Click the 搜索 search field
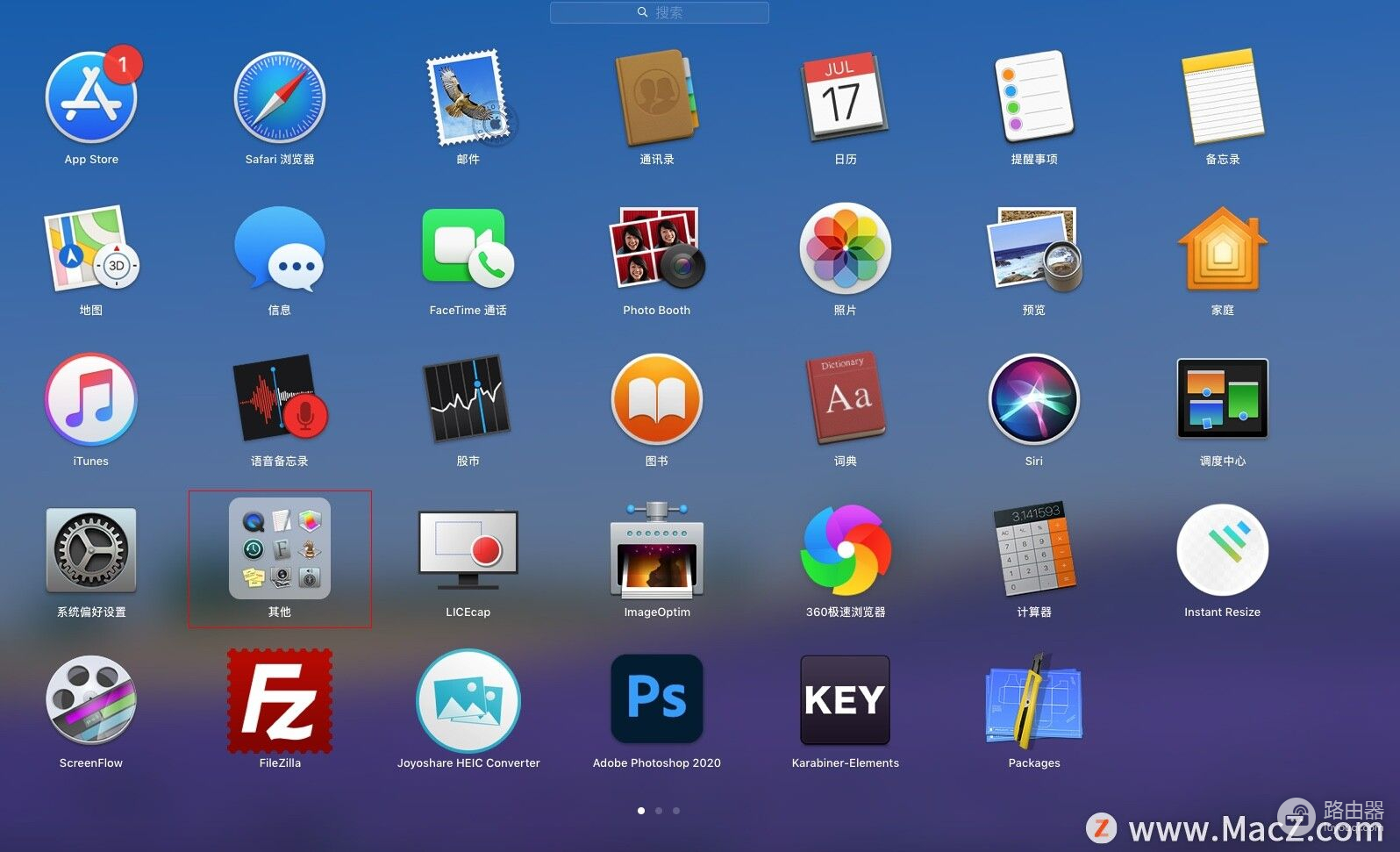This screenshot has height=852, width=1400. (660, 12)
